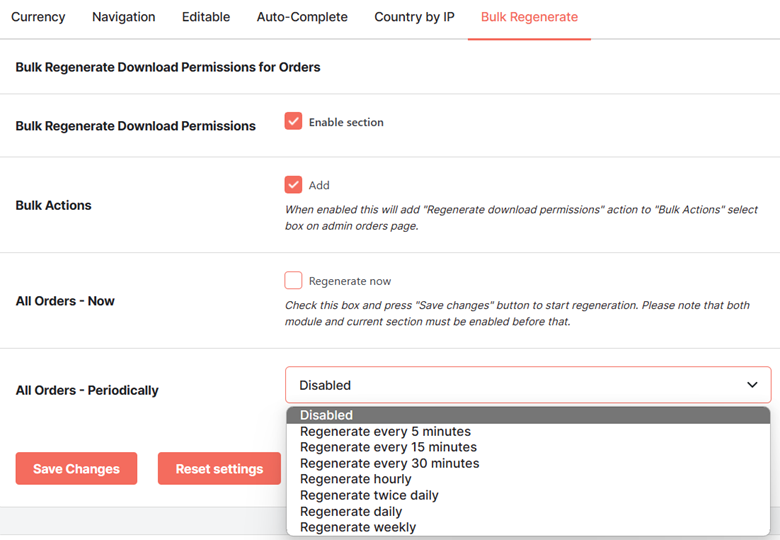Go to the Editable tab
The image size is (780, 540).
tap(206, 17)
